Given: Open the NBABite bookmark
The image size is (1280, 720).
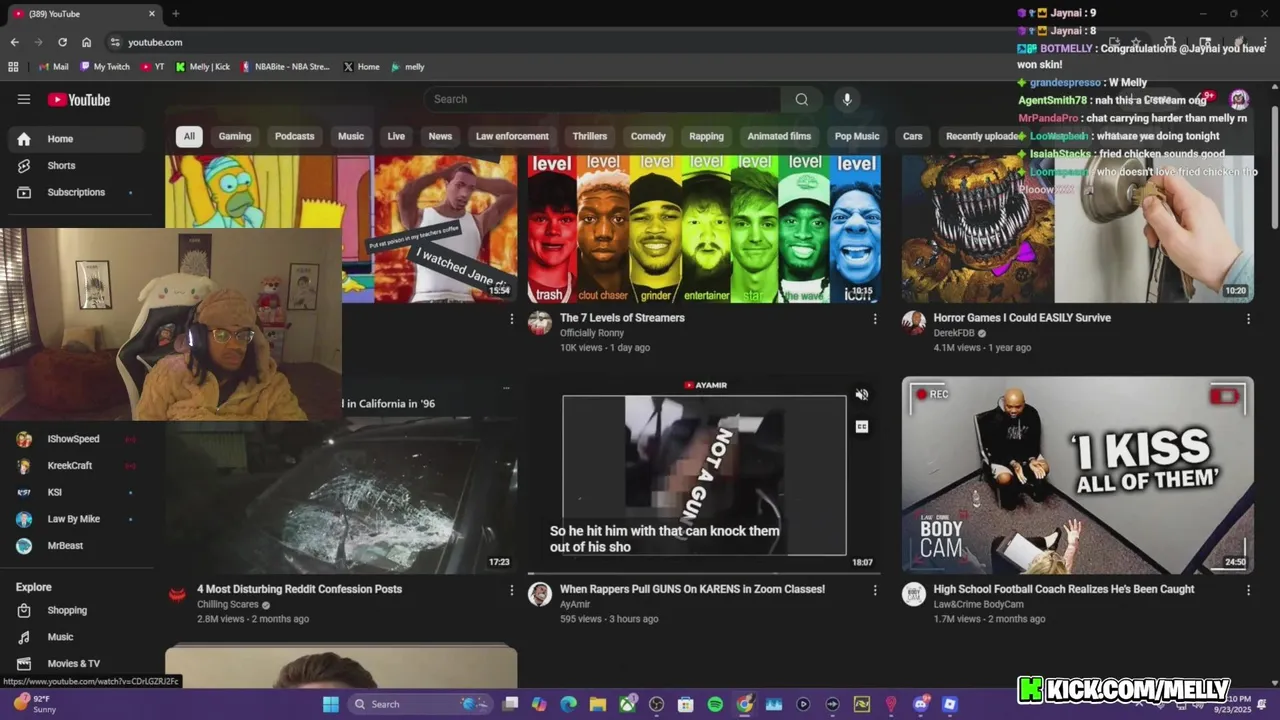Looking at the screenshot, I should click(x=285, y=67).
